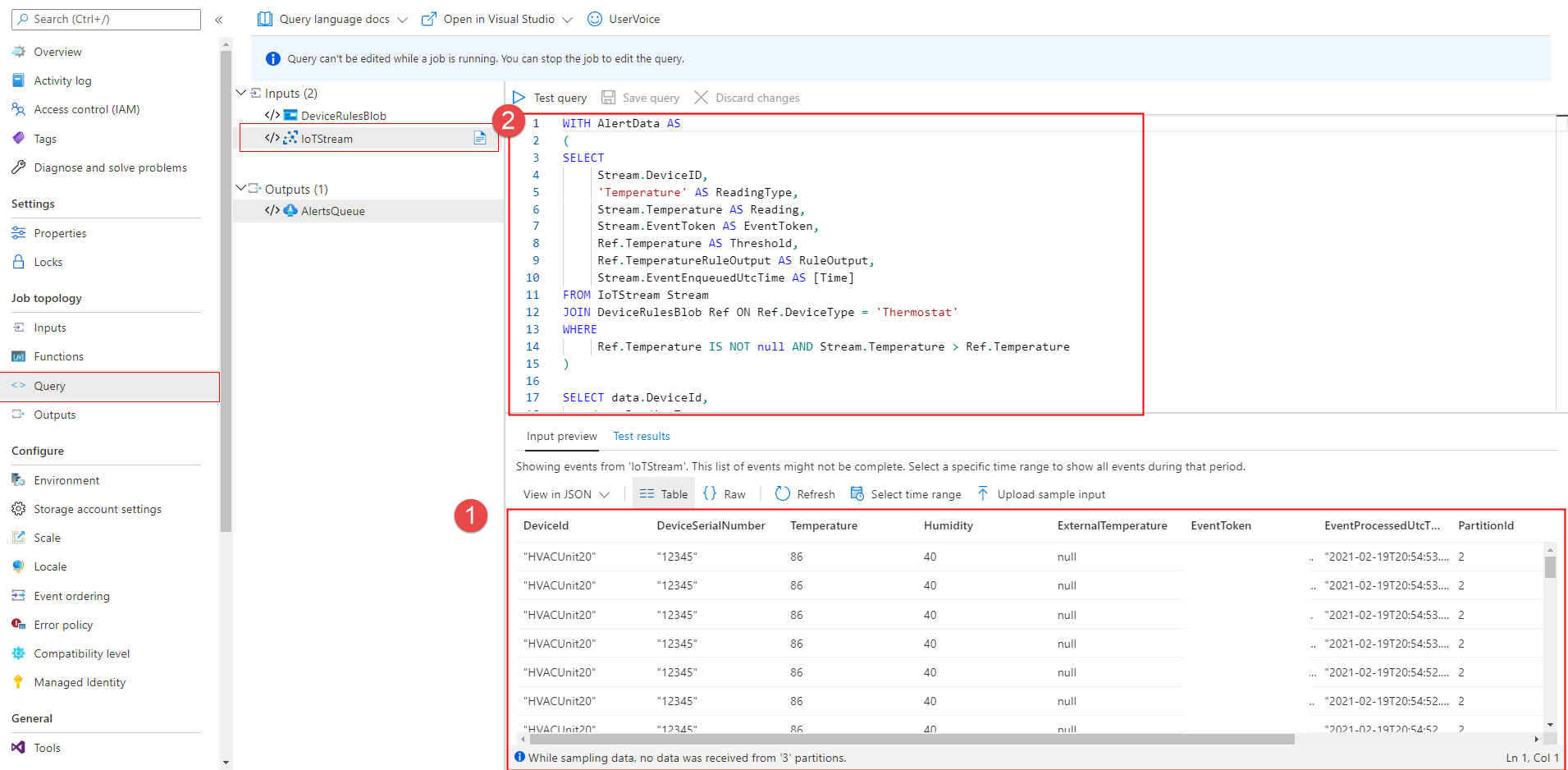Collapse the left navigation menu chevron

[219, 20]
